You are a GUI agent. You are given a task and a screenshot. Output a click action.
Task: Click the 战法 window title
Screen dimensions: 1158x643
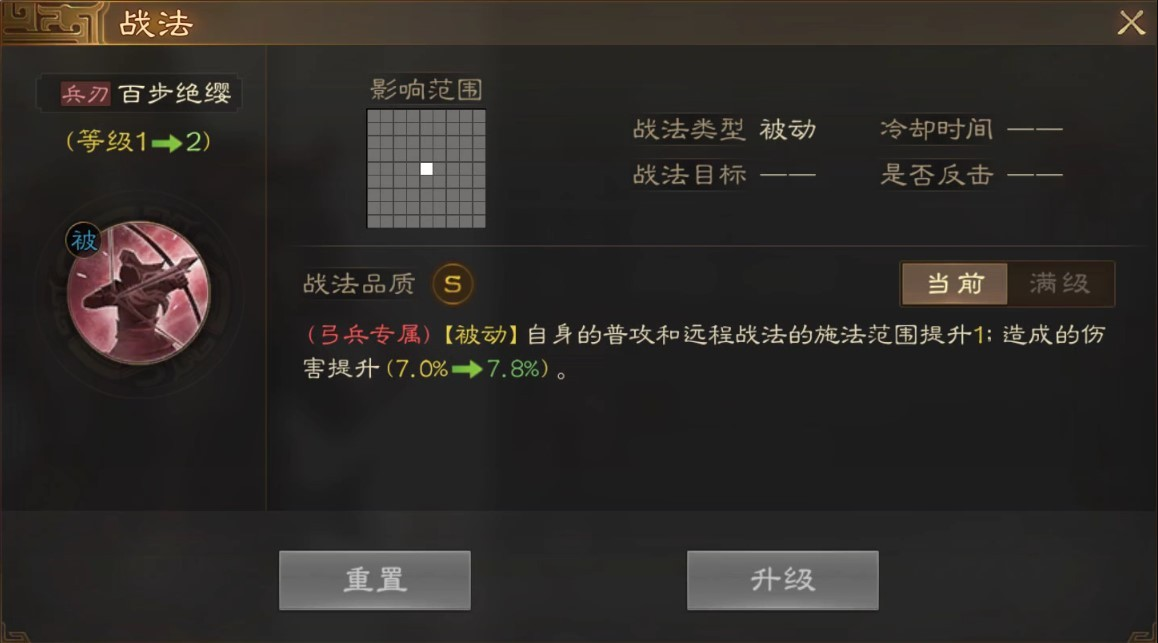click(156, 24)
